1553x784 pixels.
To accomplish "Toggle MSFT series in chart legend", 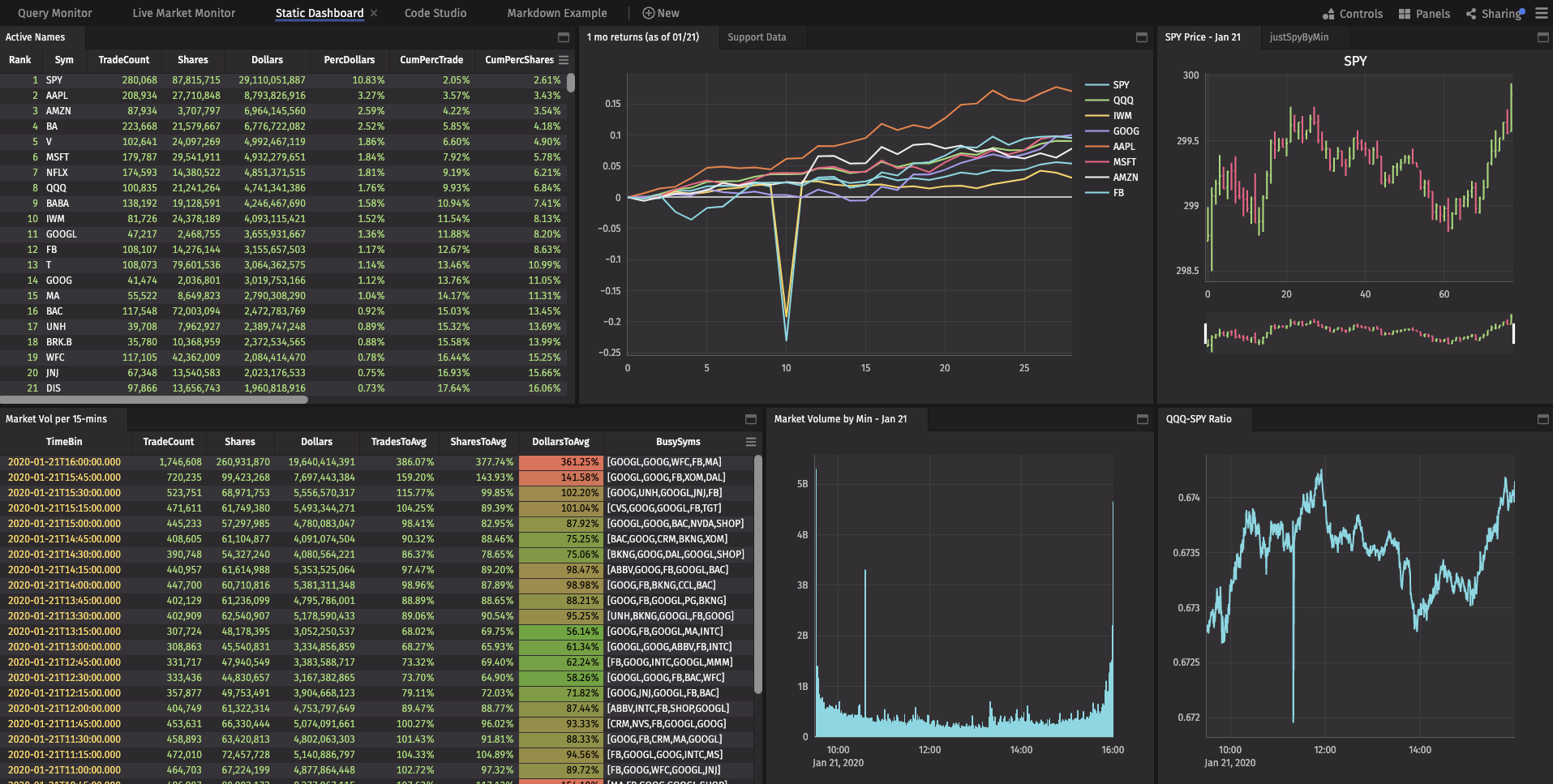I will click(x=1111, y=162).
